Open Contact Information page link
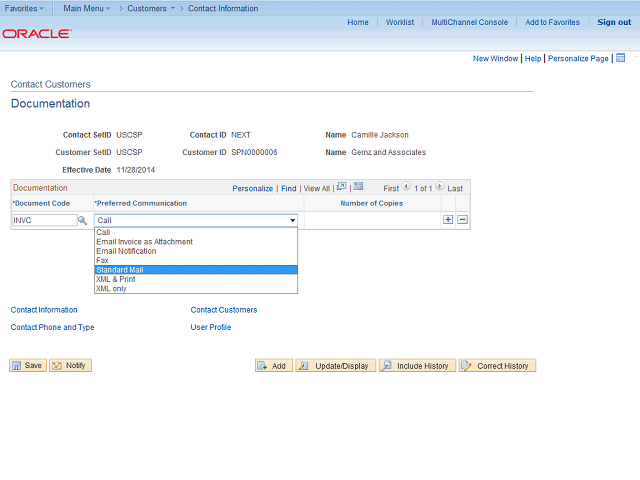Screen dimensions: 640x480 point(44,310)
